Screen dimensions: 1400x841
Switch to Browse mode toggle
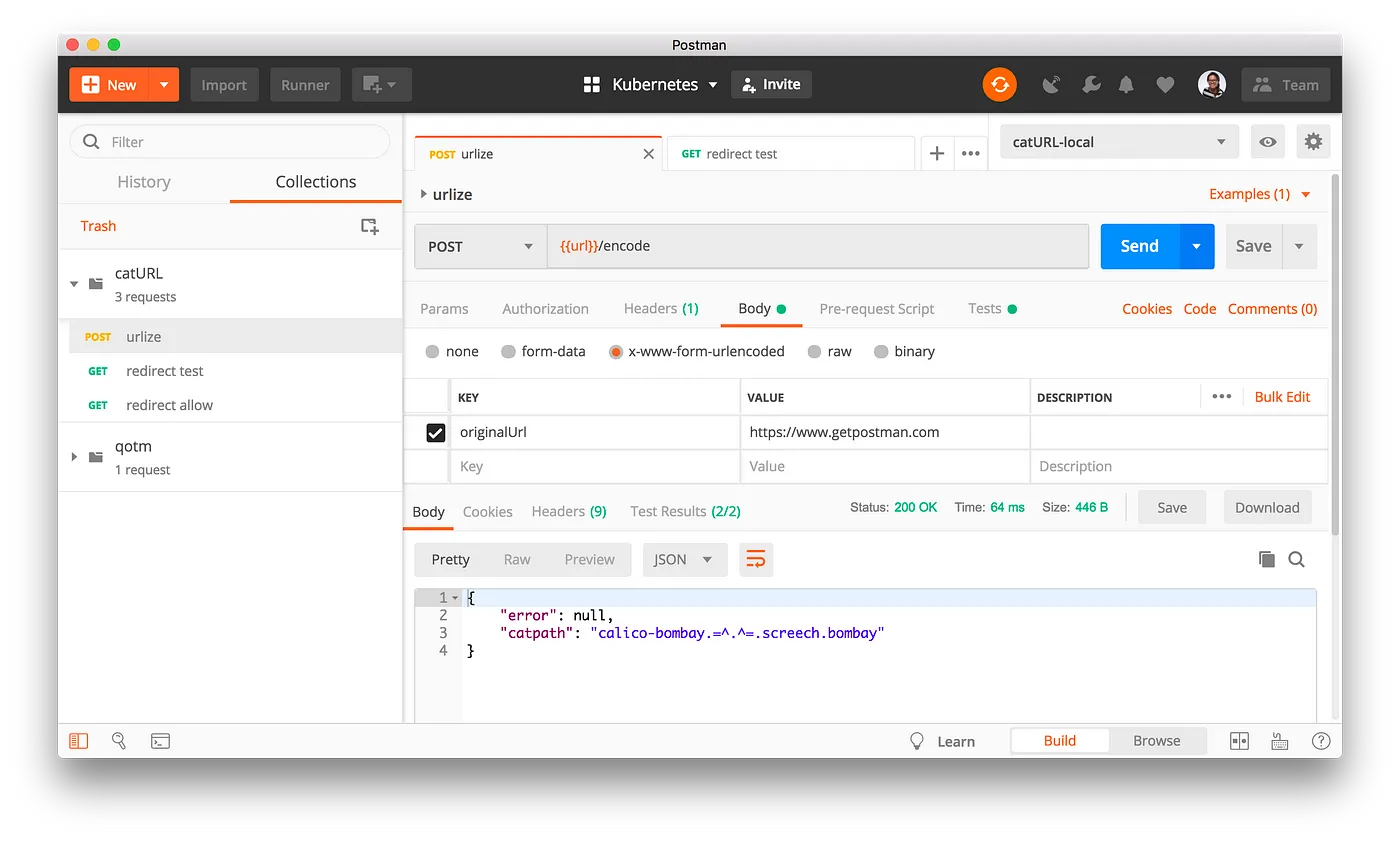coord(1156,741)
